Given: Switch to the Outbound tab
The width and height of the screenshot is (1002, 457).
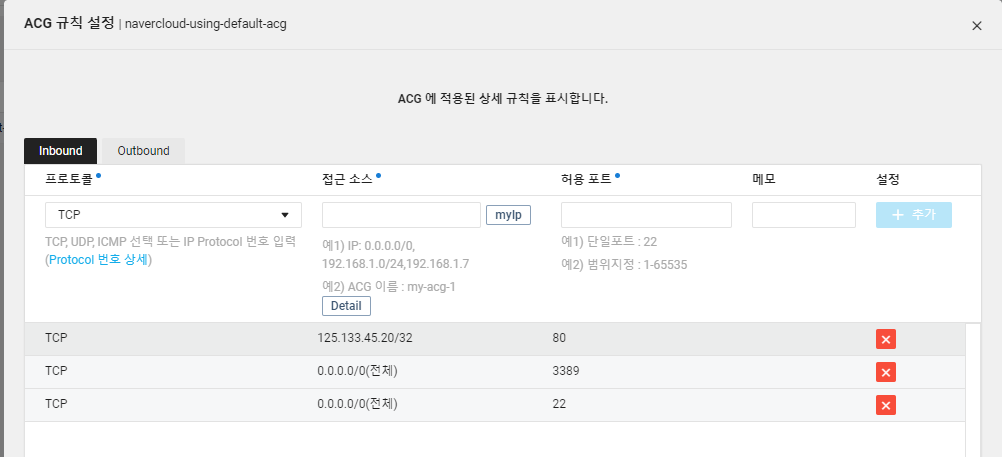Looking at the screenshot, I should click(143, 151).
